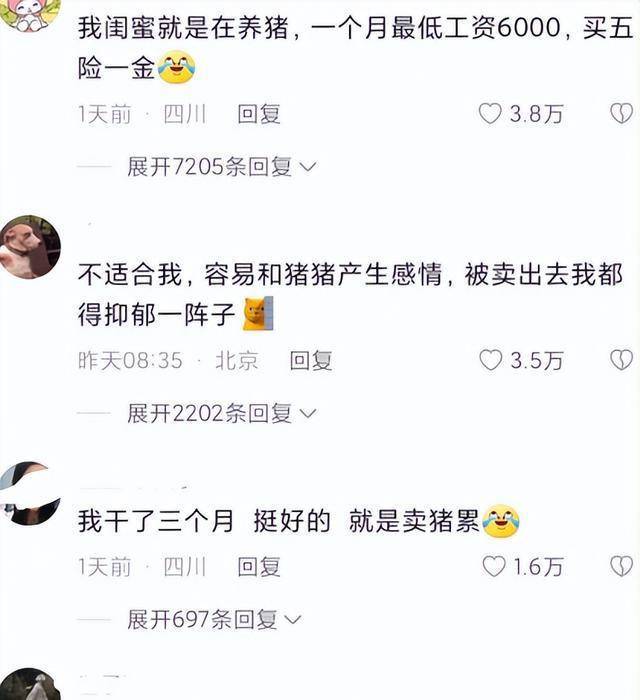Screen dimensions: 640x700
Task: Like the comment with 1.6万 likes
Action: pos(494,567)
